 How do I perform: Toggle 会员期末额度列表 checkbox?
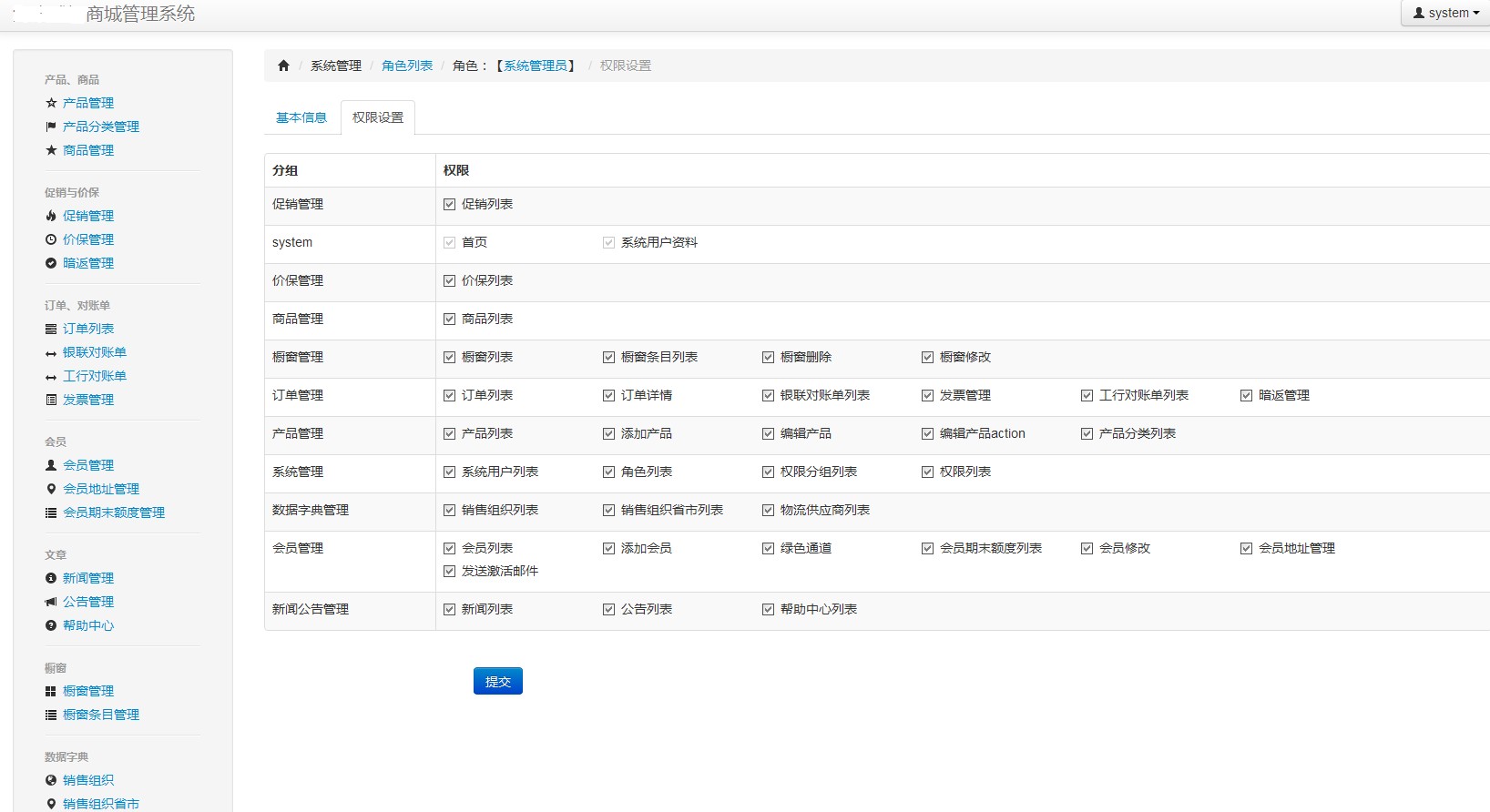coord(927,549)
